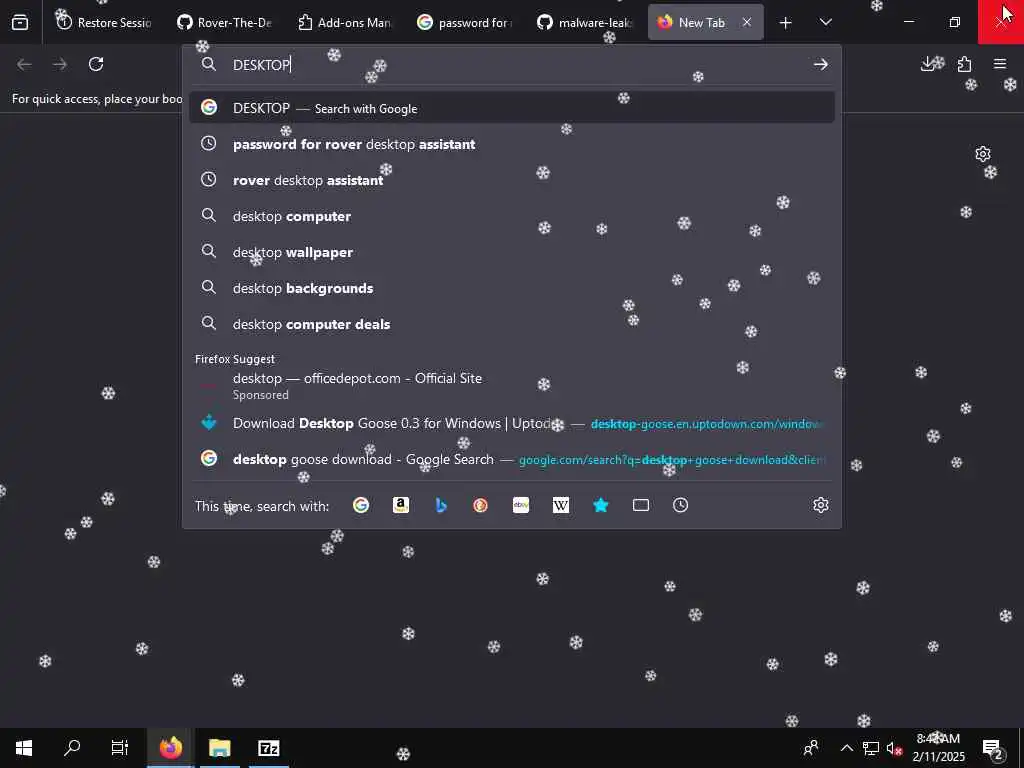The image size is (1024, 768).
Task: Open File Explorer from the taskbar
Action: 219,748
